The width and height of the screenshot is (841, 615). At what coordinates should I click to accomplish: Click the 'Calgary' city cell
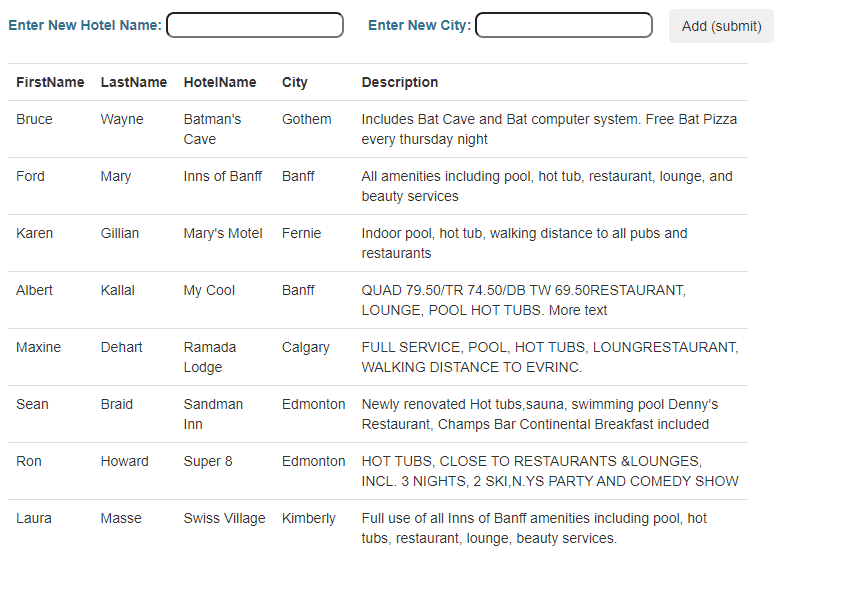[x=306, y=347]
